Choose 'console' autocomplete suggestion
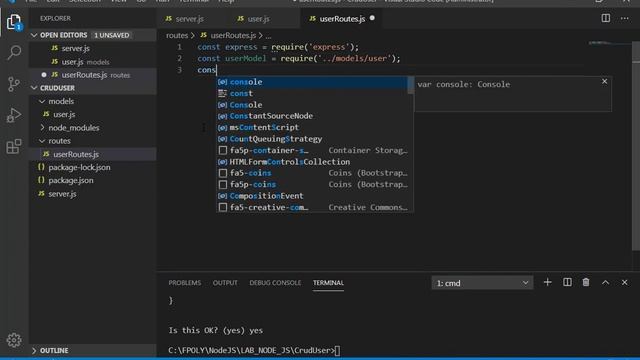This screenshot has height=360, width=640. pyautogui.click(x=312, y=82)
